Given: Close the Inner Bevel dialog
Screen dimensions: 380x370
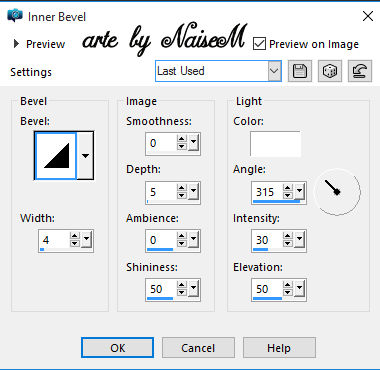Looking at the screenshot, I should 368,16.
